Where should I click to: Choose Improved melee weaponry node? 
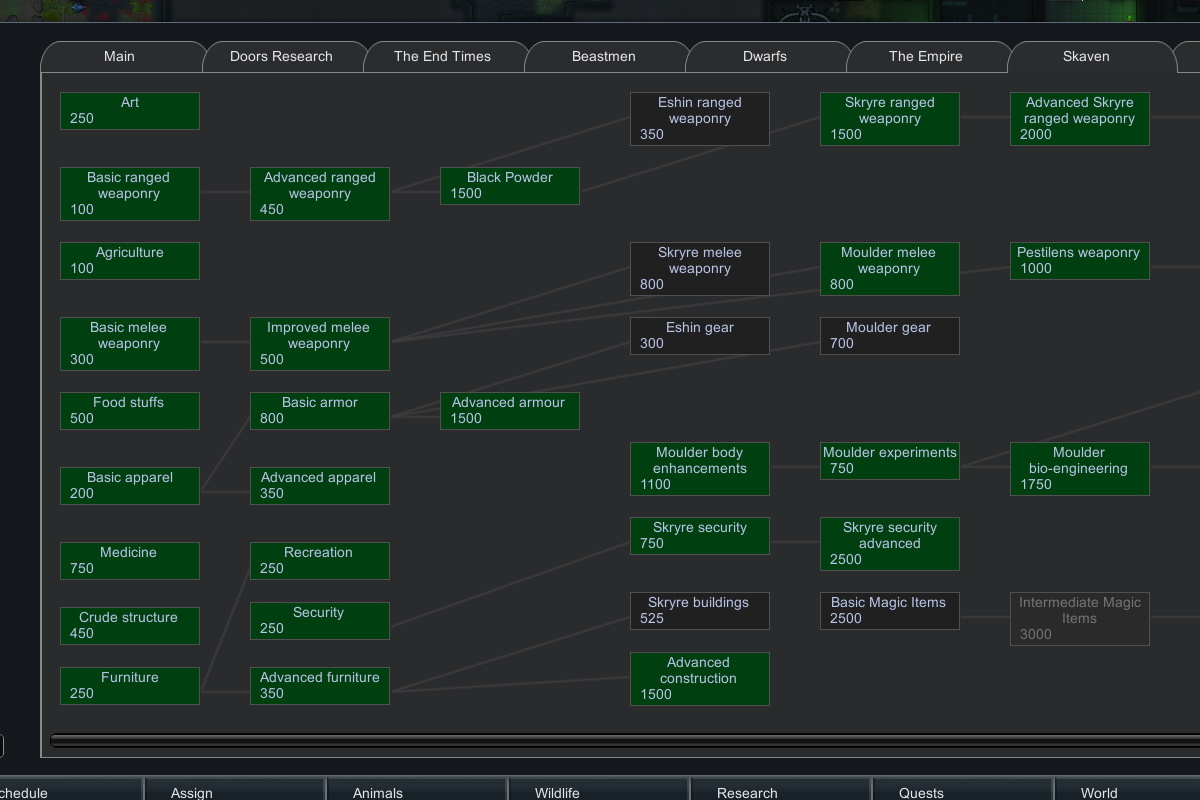point(320,344)
